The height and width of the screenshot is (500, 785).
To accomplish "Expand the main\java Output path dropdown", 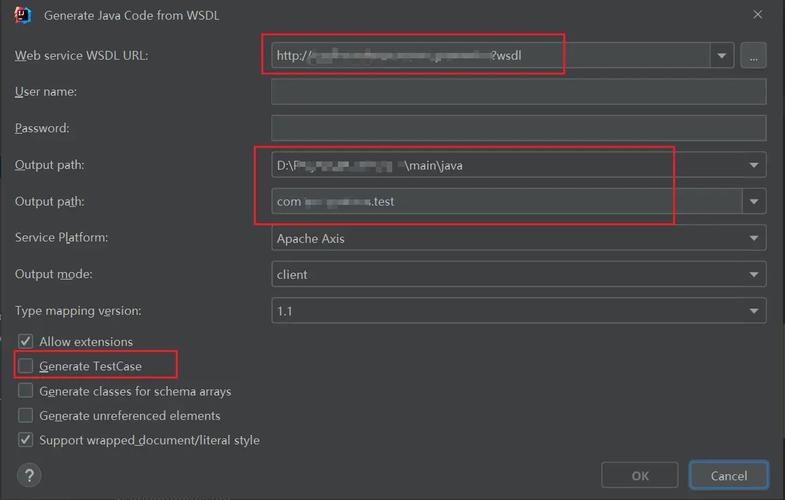I will pos(753,165).
